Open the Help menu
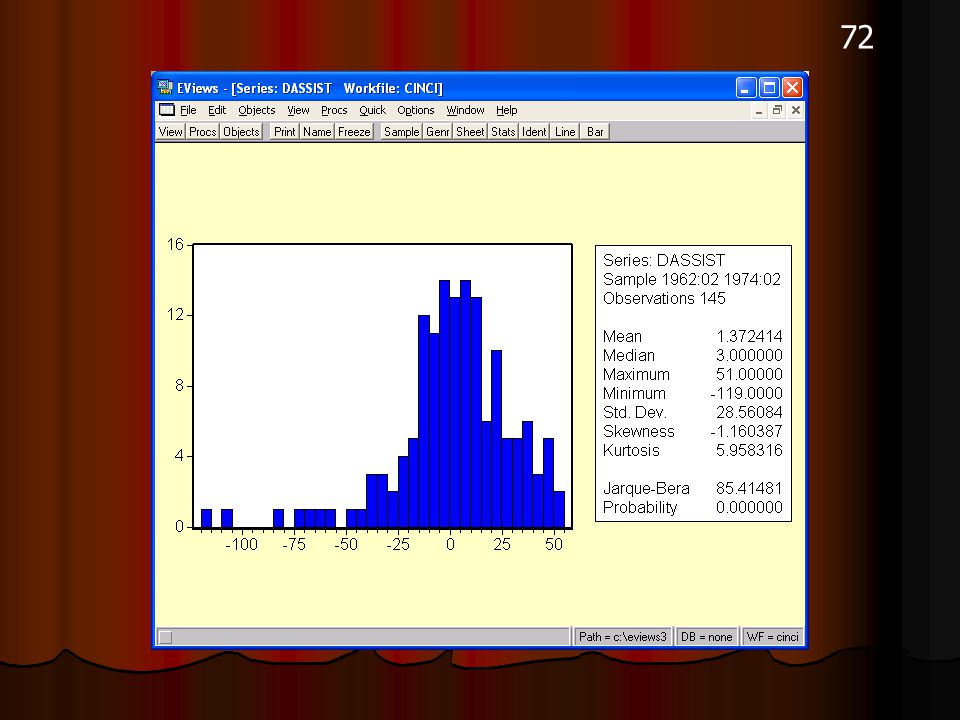Viewport: 960px width, 720px height. click(506, 110)
